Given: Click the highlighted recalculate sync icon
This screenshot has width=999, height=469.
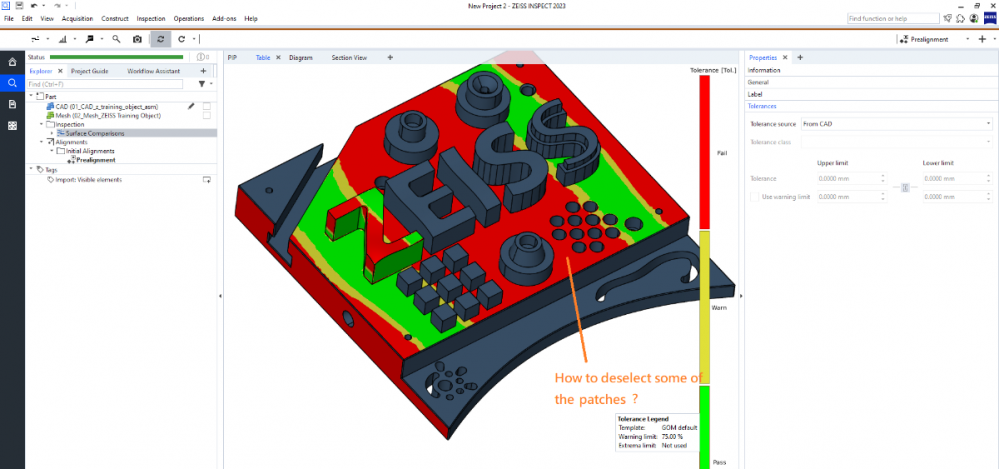Looking at the screenshot, I should pyautogui.click(x=160, y=39).
